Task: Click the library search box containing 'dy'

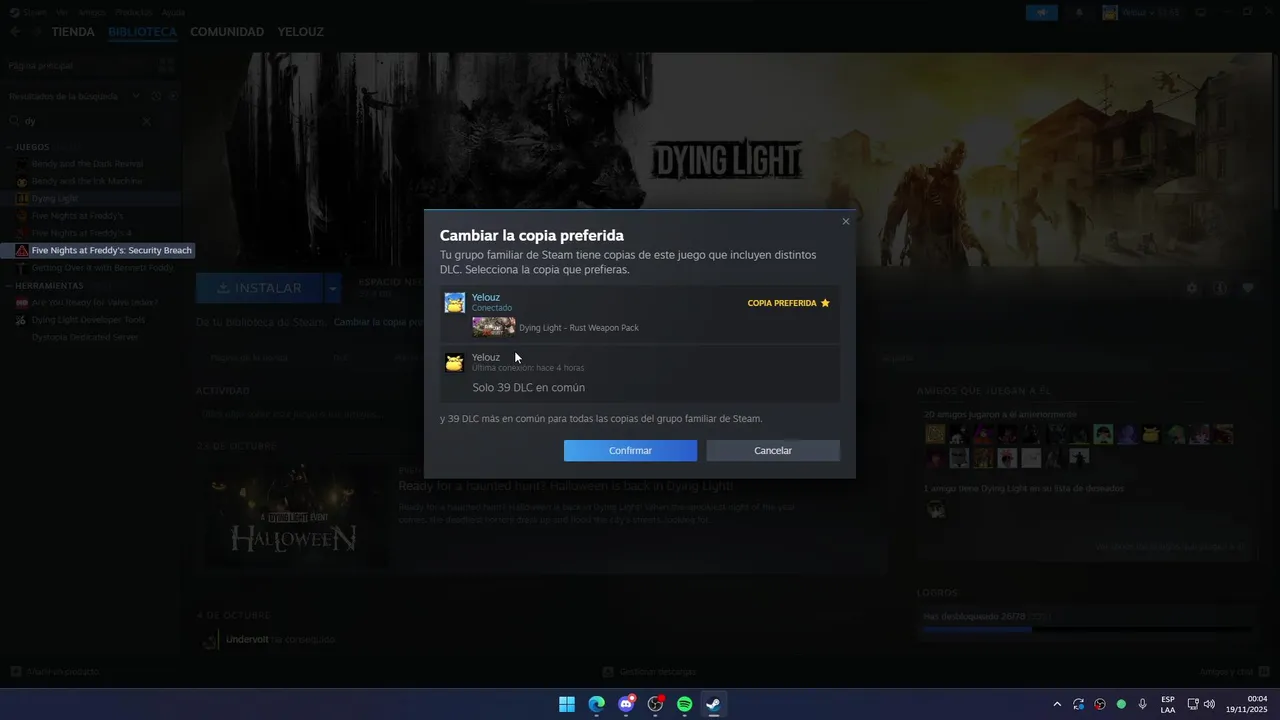Action: point(80,121)
